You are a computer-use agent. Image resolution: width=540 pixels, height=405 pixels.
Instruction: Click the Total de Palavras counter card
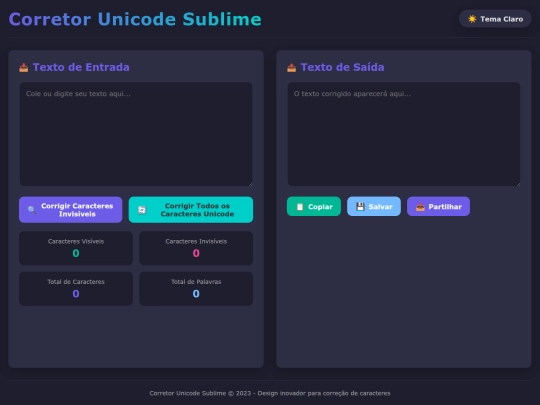tap(196, 289)
